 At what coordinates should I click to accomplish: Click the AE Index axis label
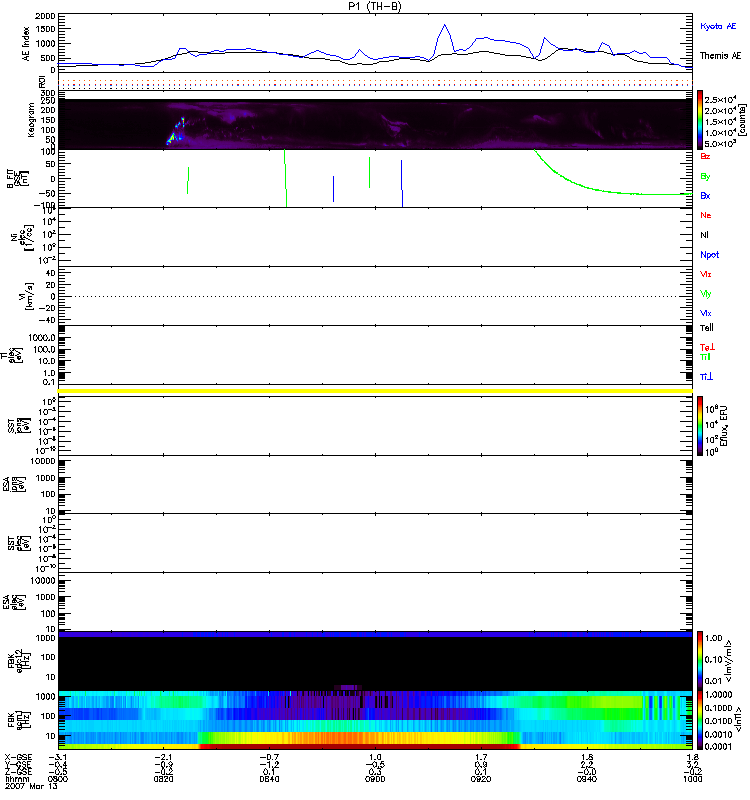click(26, 44)
